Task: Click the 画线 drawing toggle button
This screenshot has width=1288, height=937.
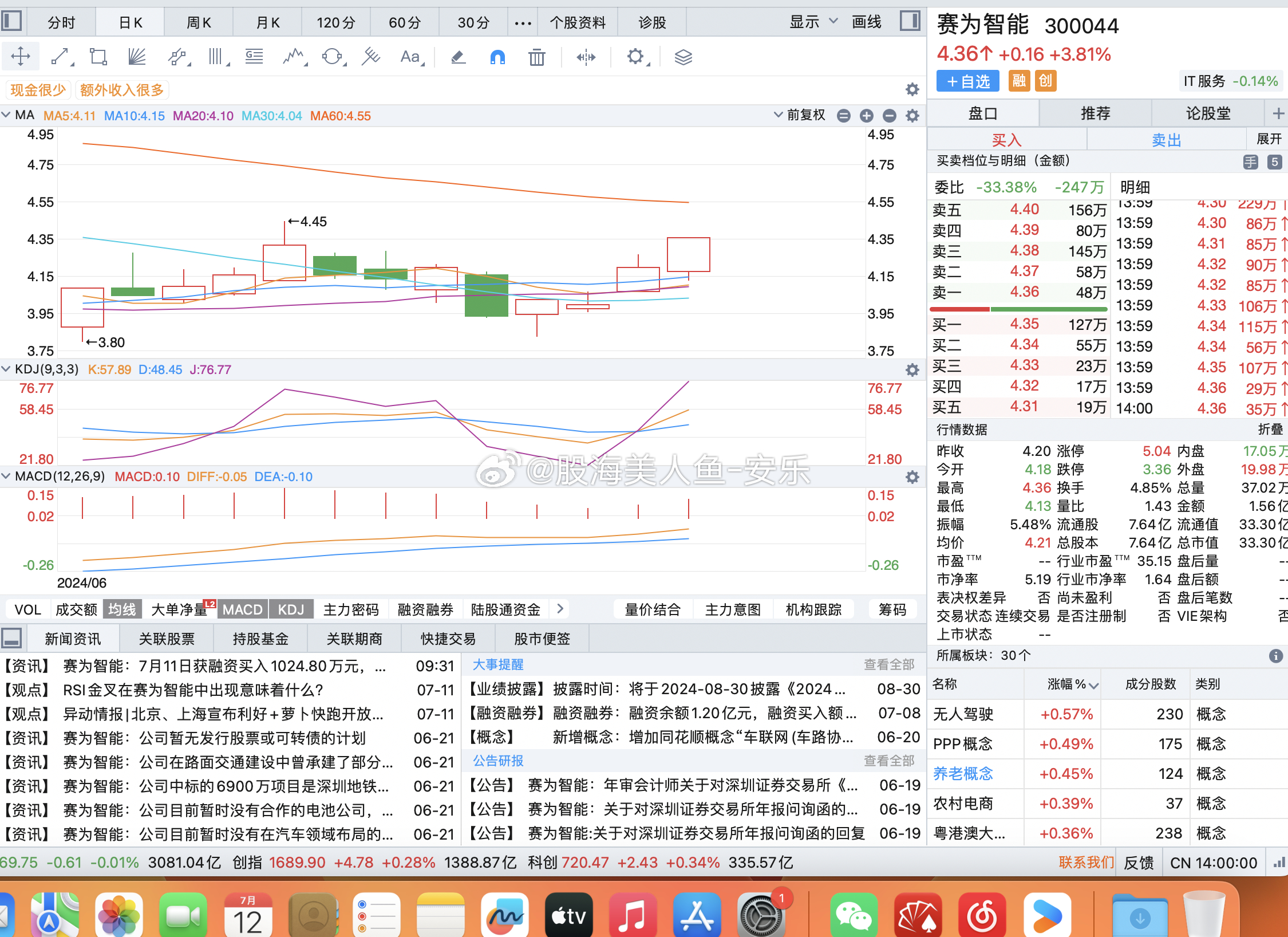Action: tap(866, 22)
